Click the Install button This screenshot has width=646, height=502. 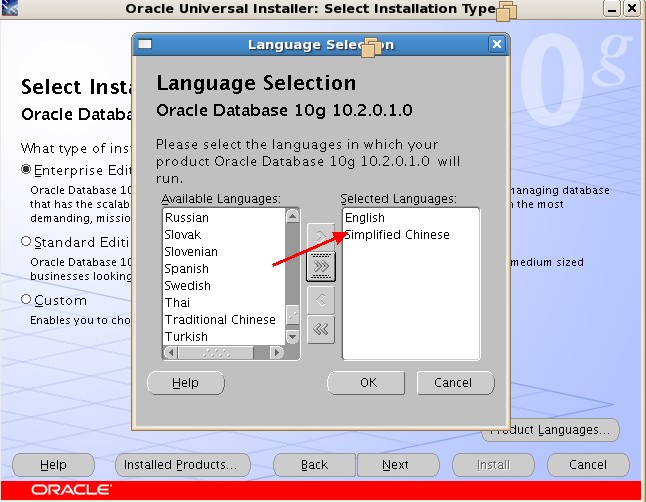[493, 465]
